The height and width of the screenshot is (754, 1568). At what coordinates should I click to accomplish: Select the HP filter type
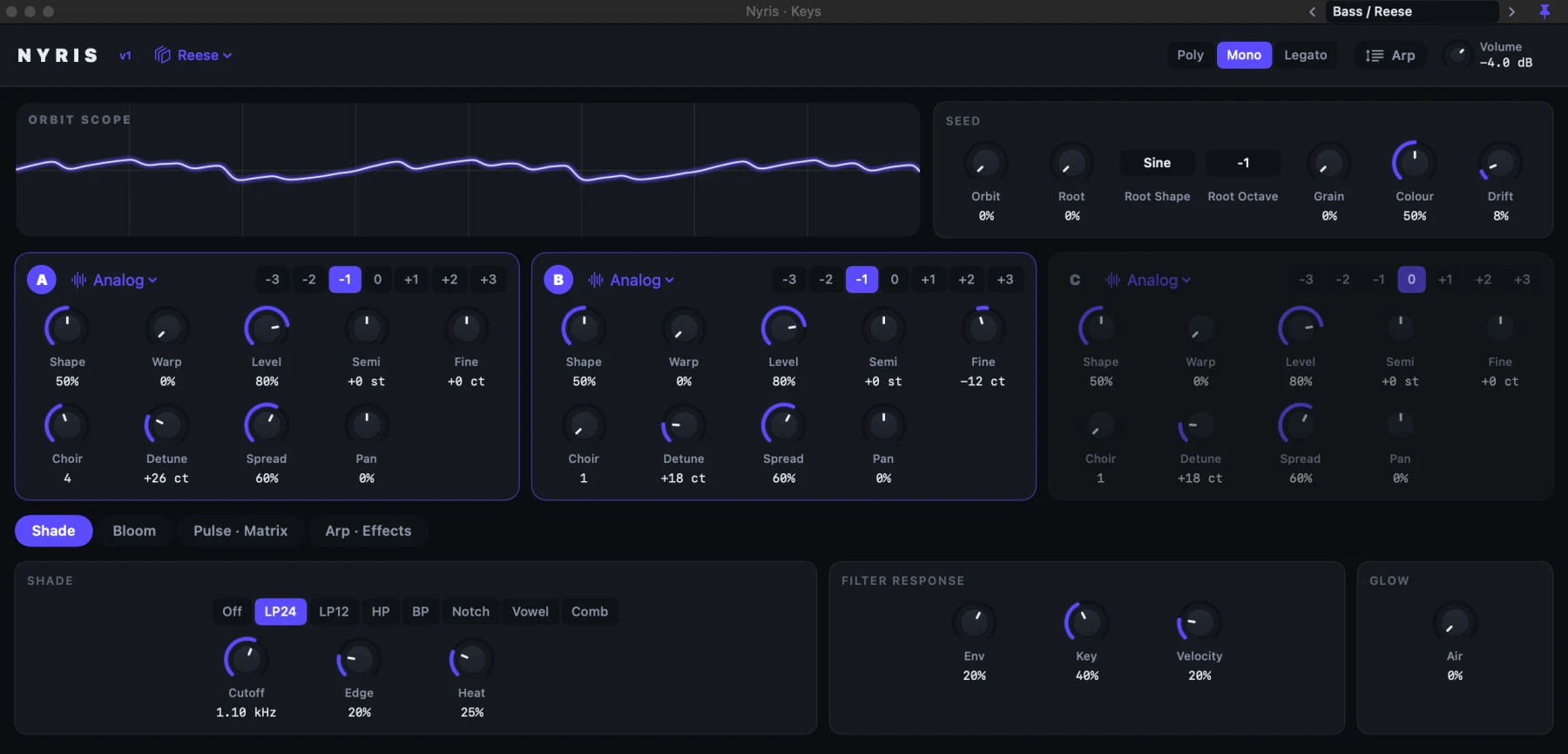[381, 612]
